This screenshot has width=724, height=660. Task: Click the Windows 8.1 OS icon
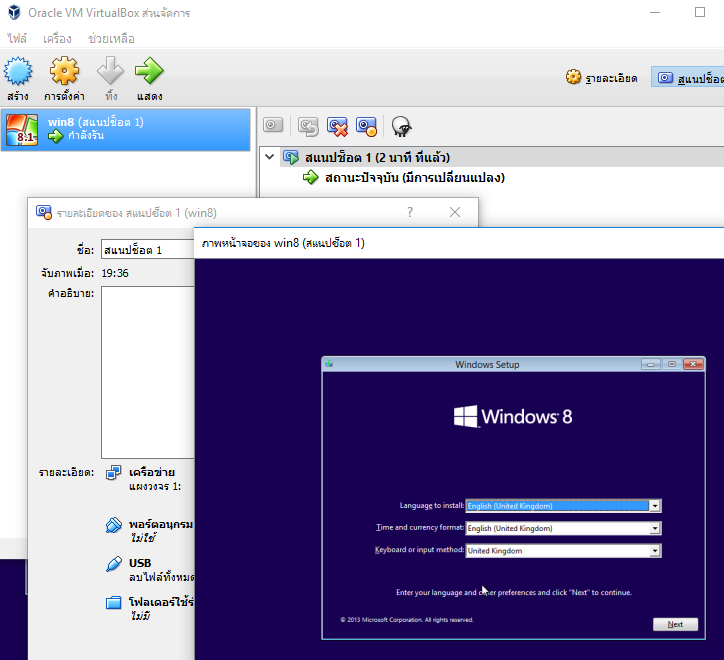[x=22, y=130]
